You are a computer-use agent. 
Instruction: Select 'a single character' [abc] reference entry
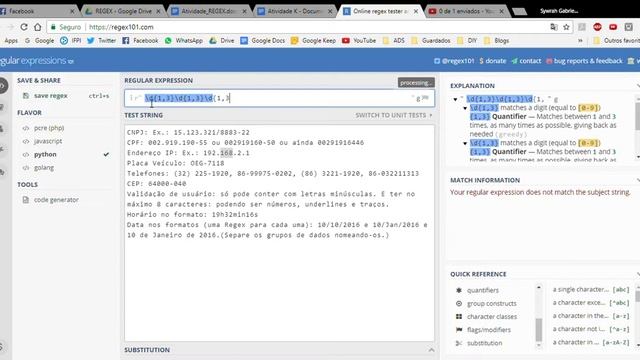[591, 289]
